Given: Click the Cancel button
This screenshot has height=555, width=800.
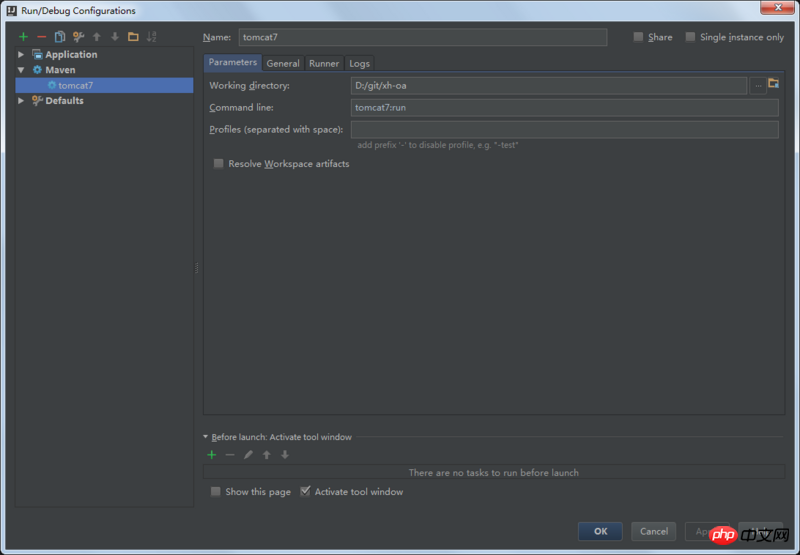Looking at the screenshot, I should [654, 531].
